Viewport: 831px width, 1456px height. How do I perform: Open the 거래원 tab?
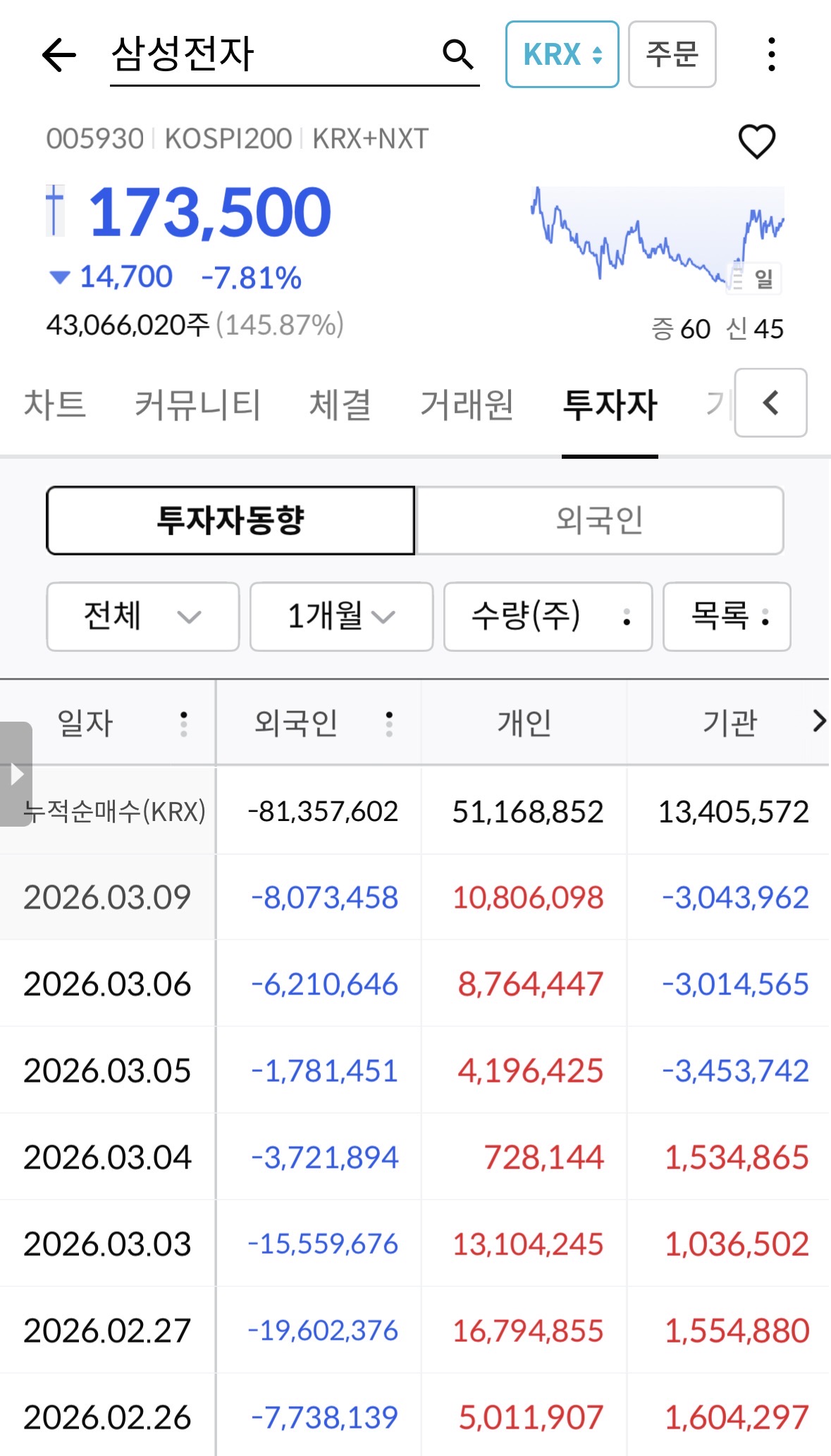(x=467, y=405)
